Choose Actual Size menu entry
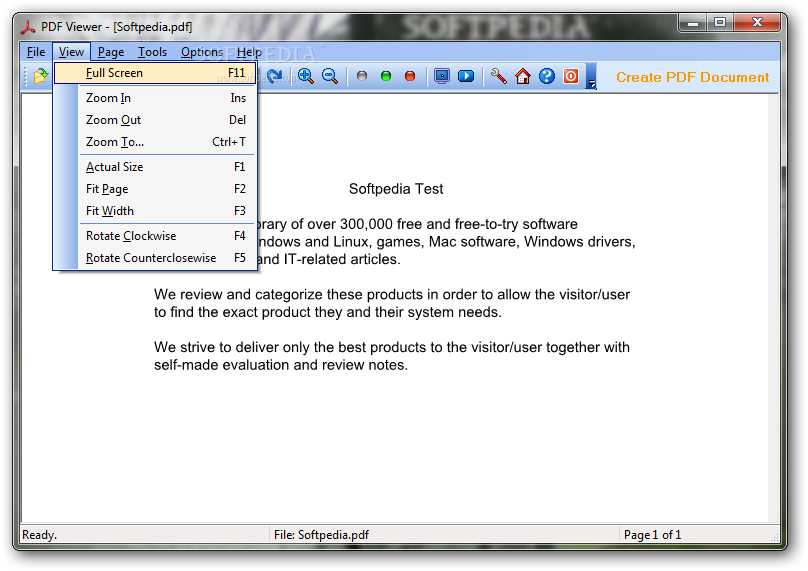808x571 pixels. point(155,167)
